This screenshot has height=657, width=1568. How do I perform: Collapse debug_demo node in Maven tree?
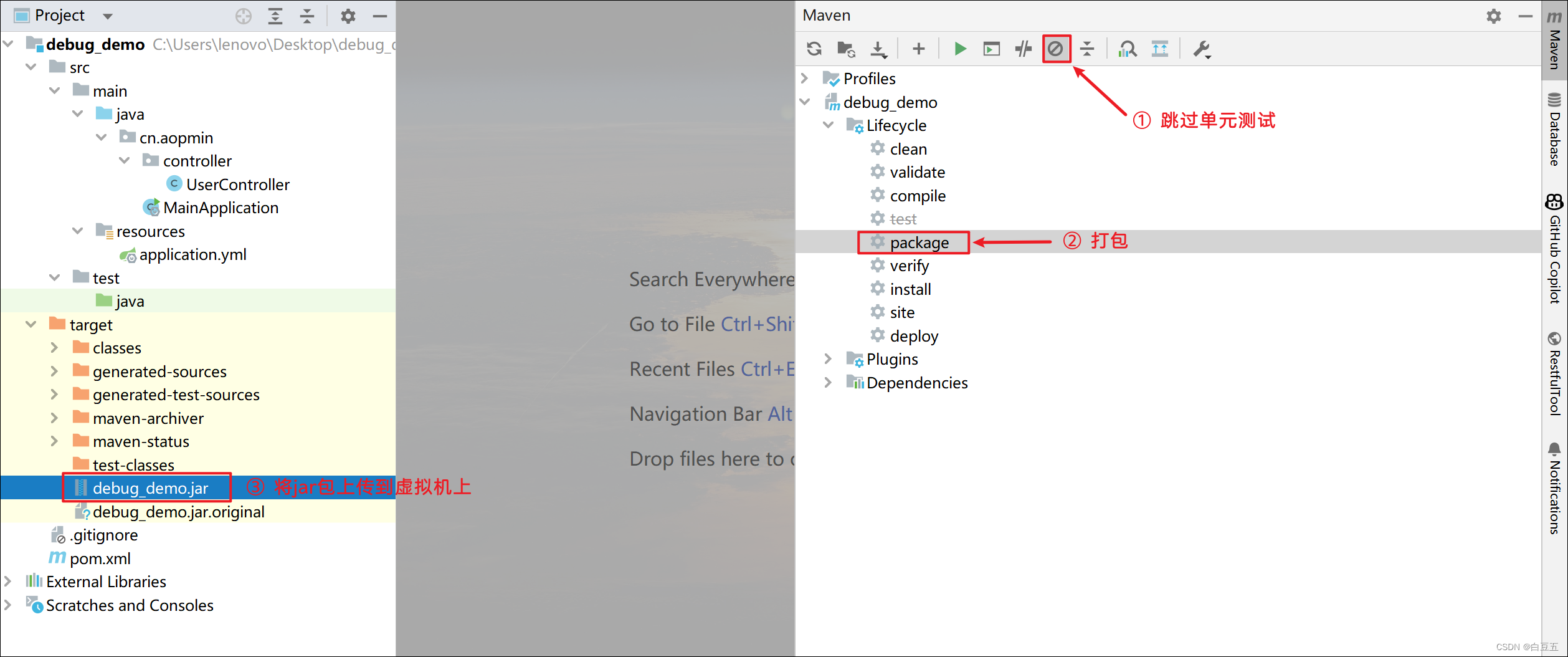tap(804, 102)
